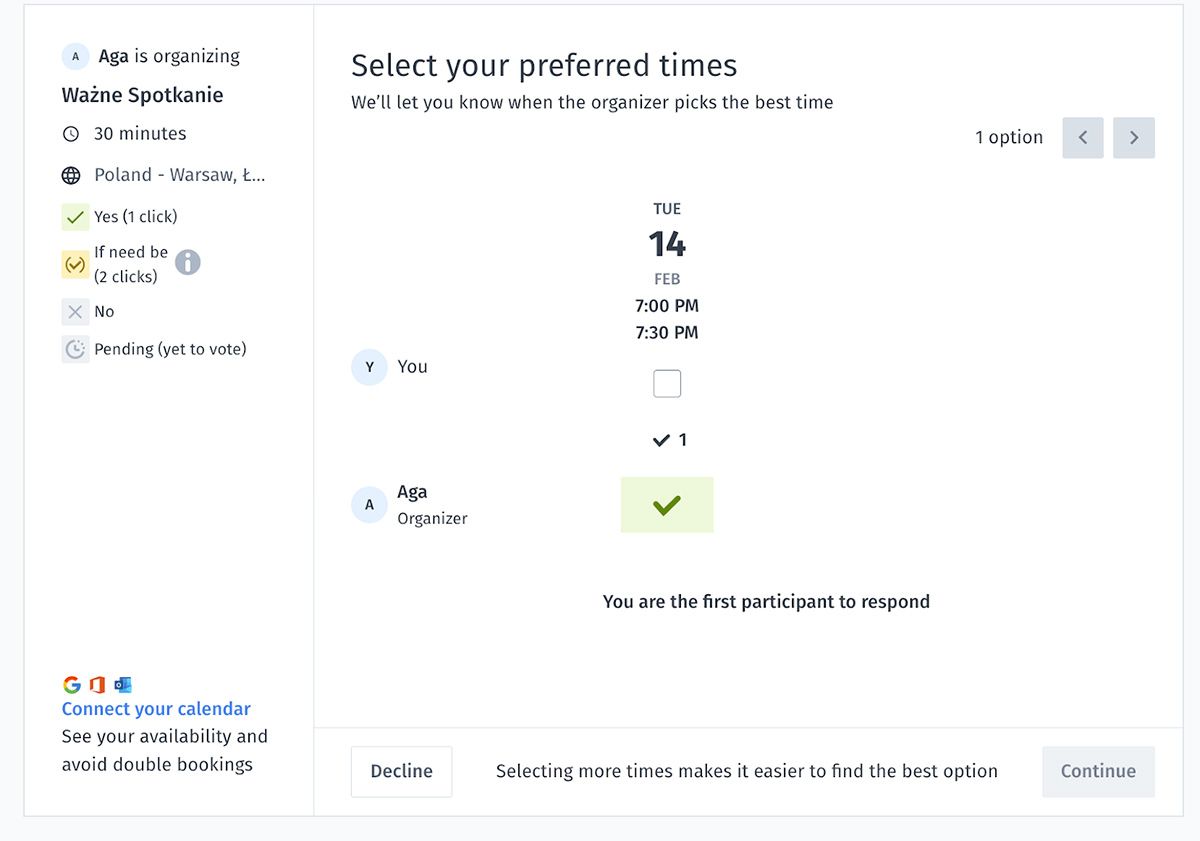Click the info icon beside If need be

pos(188,262)
